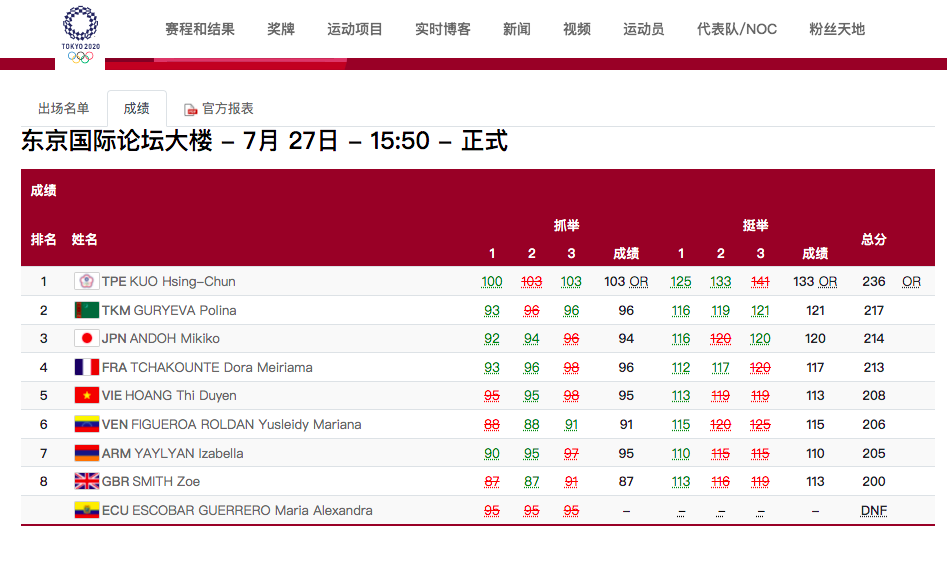Image resolution: width=947 pixels, height=571 pixels.
Task: Open athlete ANDOH Mikiko's profile link
Action: [x=174, y=339]
